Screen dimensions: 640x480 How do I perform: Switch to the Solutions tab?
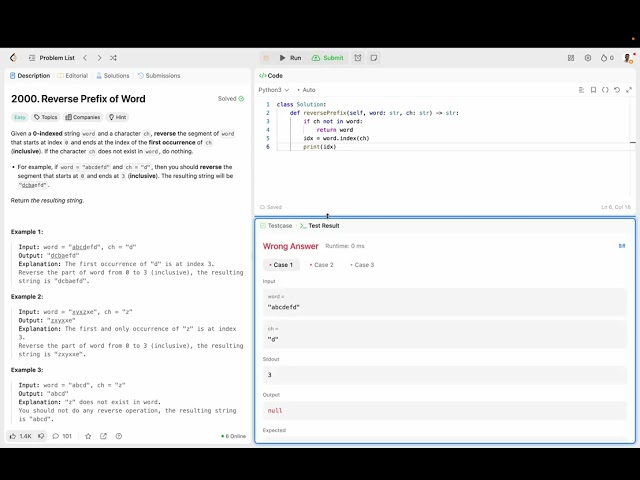[x=113, y=76]
